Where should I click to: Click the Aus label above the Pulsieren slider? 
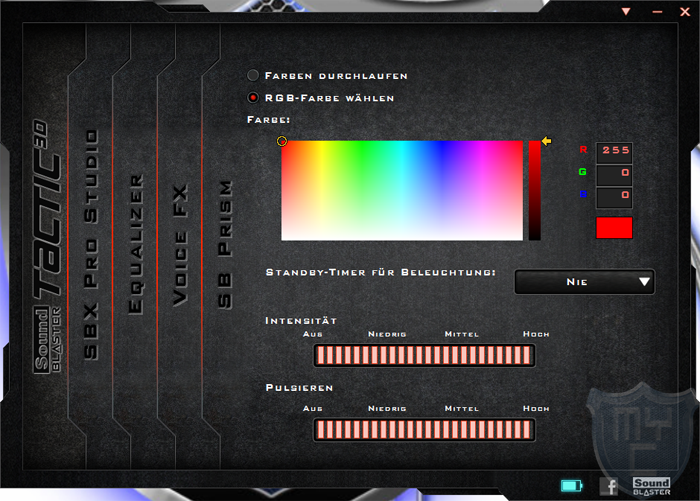click(312, 409)
